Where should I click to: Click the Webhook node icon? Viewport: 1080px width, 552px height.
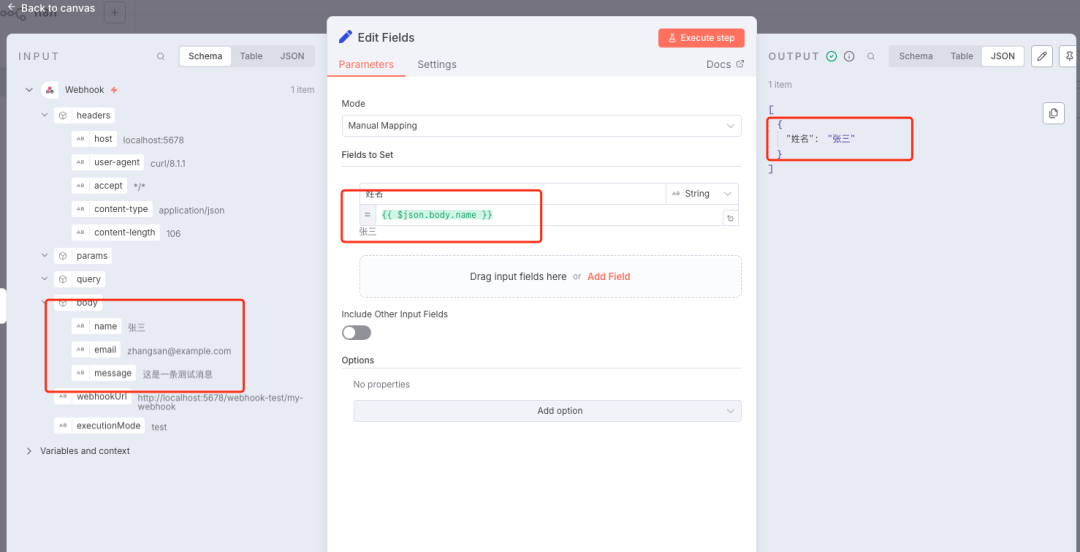pyautogui.click(x=50, y=90)
